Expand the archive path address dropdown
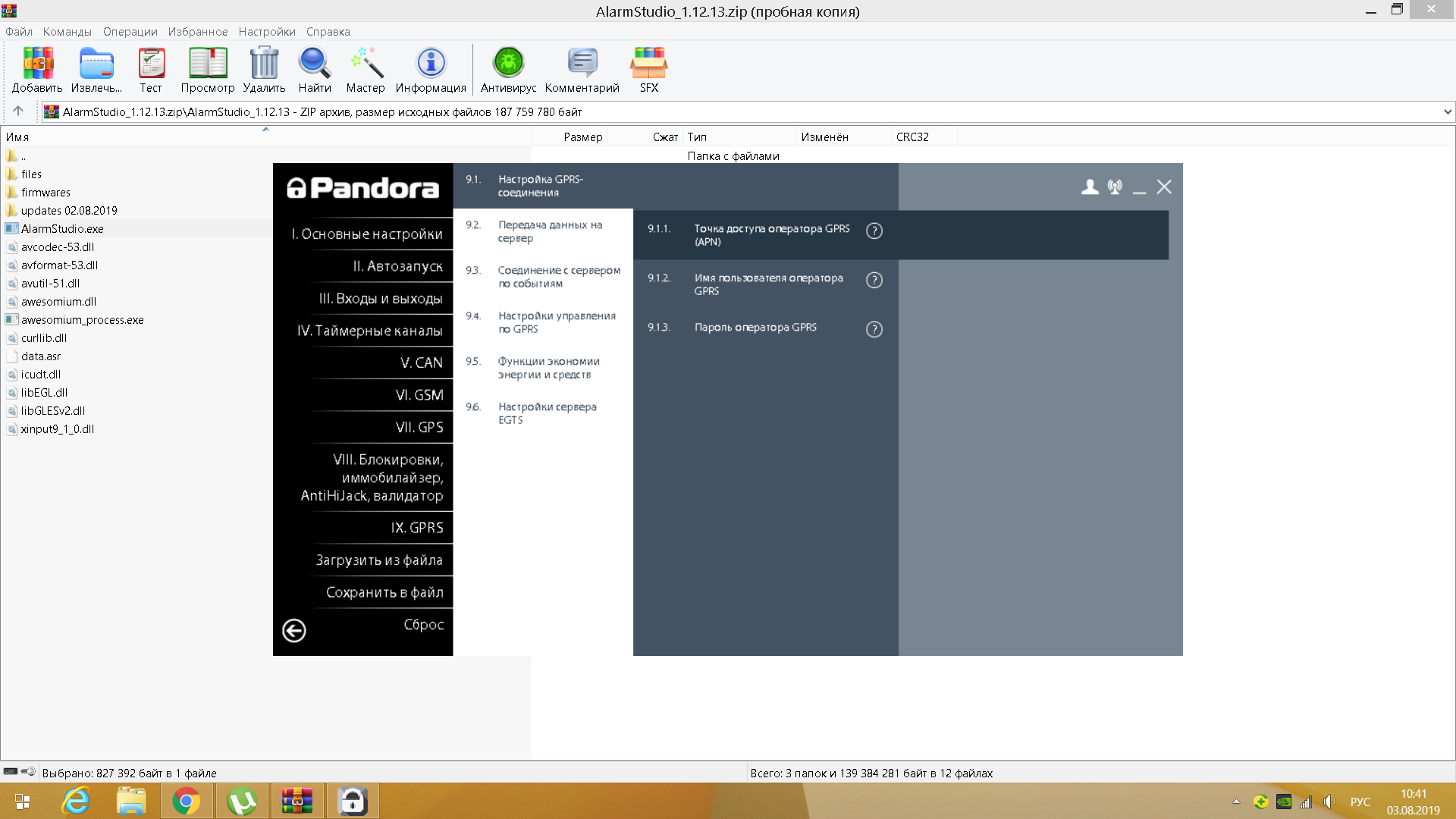This screenshot has height=819, width=1456. (x=1447, y=111)
